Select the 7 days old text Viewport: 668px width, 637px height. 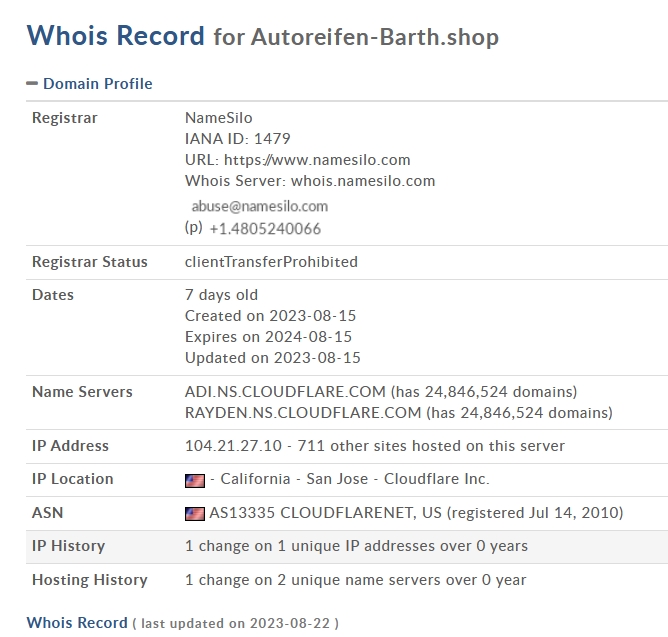click(221, 295)
